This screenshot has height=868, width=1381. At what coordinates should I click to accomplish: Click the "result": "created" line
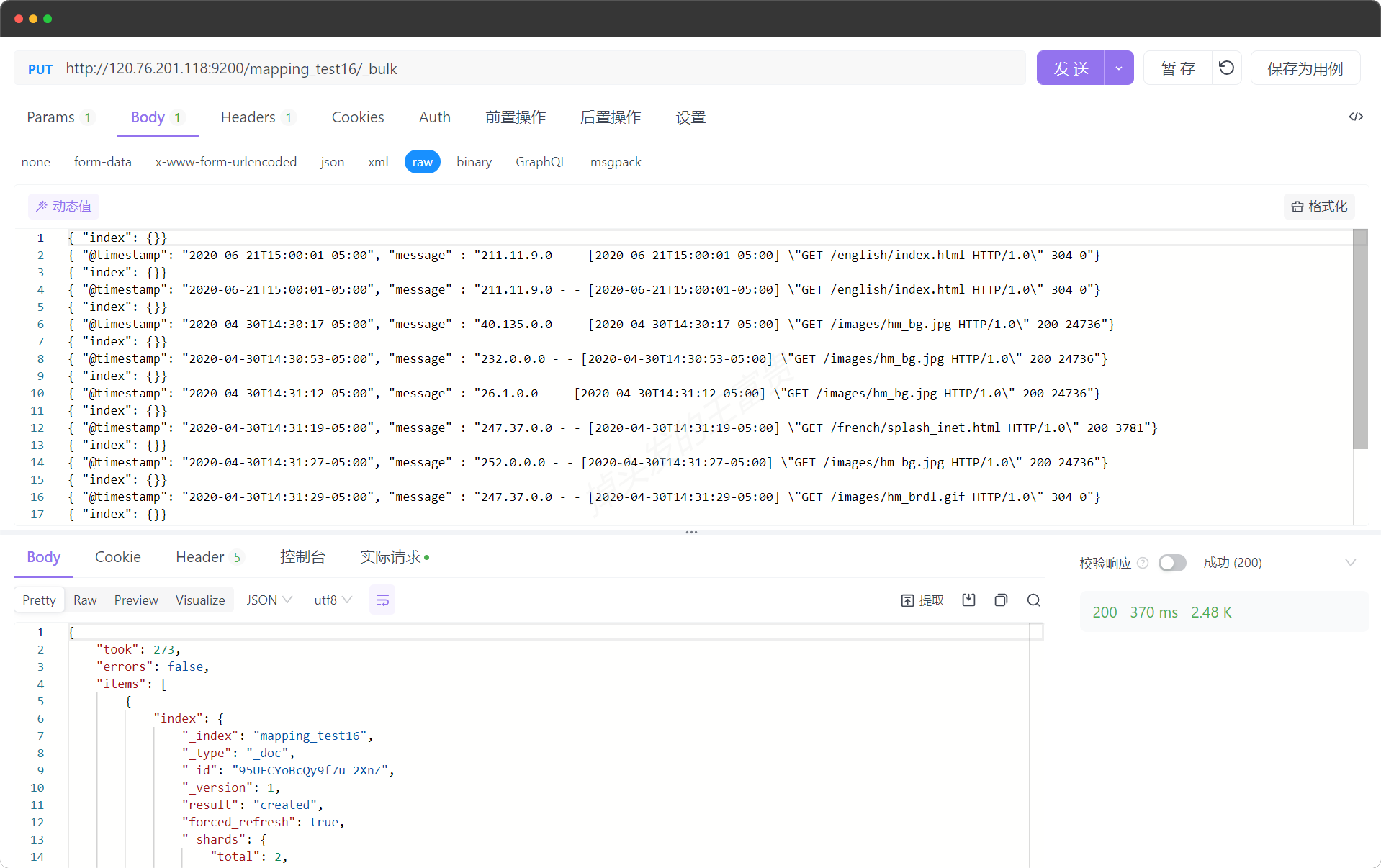[x=252, y=805]
